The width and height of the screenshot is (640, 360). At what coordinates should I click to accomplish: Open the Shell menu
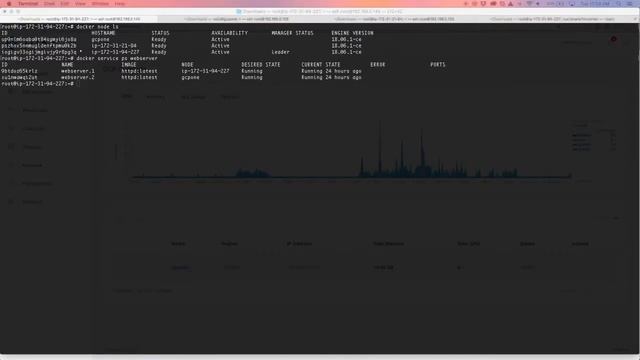point(49,4)
